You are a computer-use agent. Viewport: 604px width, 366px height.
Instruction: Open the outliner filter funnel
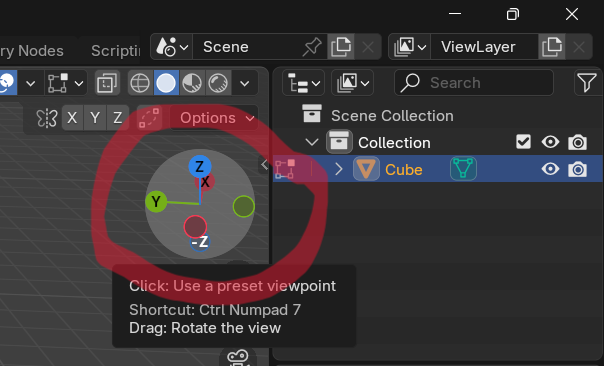point(586,83)
